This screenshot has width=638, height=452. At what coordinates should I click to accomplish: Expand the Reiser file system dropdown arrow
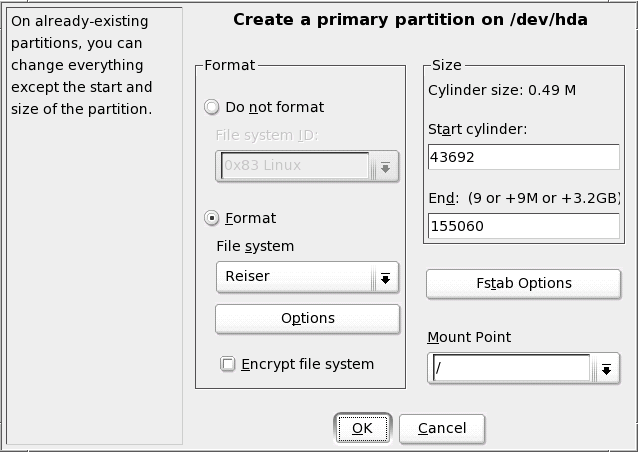385,276
